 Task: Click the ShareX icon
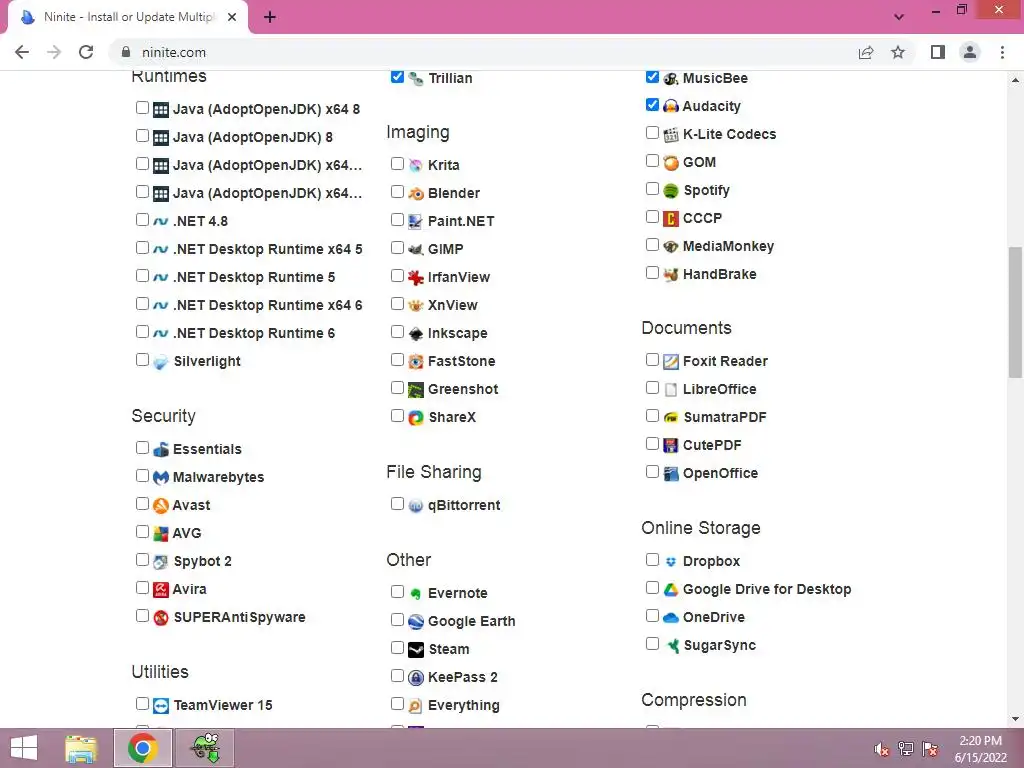coord(416,417)
